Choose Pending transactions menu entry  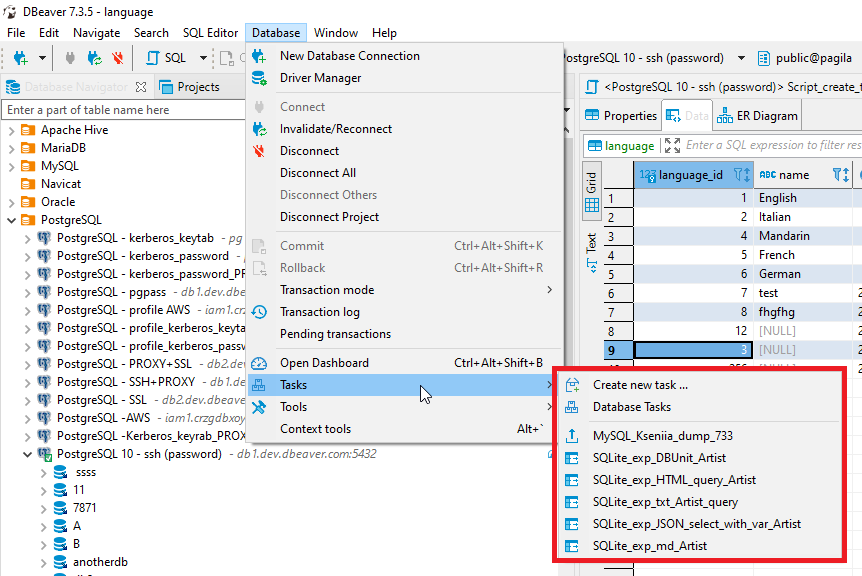[x=405, y=334]
